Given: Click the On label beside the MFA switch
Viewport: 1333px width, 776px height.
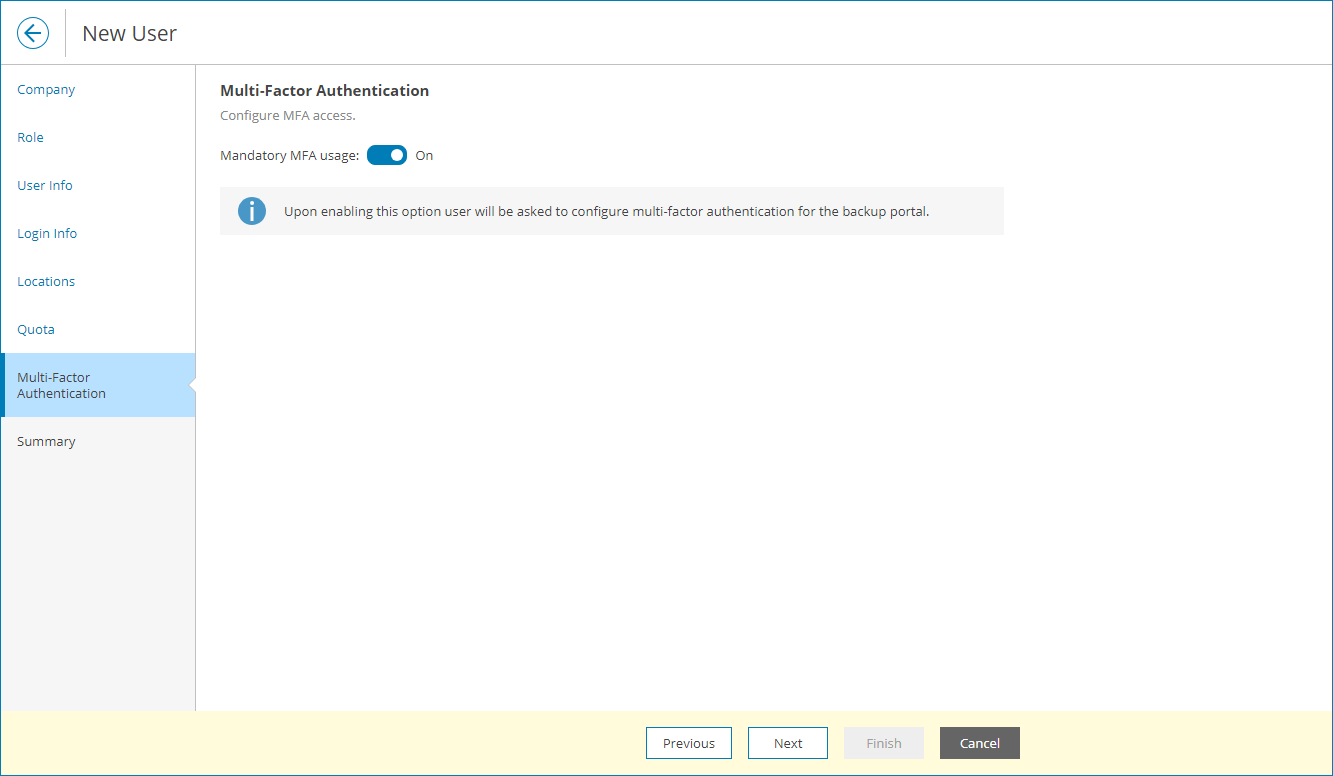Looking at the screenshot, I should [x=424, y=155].
